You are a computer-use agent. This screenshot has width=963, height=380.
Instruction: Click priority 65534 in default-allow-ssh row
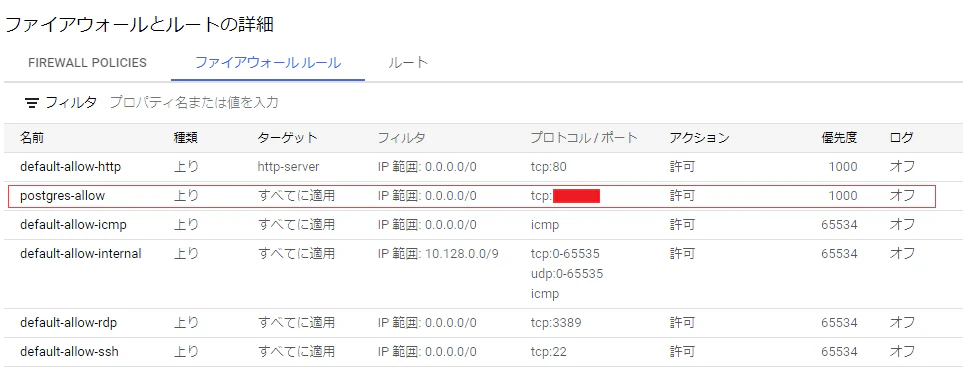pyautogui.click(x=839, y=352)
